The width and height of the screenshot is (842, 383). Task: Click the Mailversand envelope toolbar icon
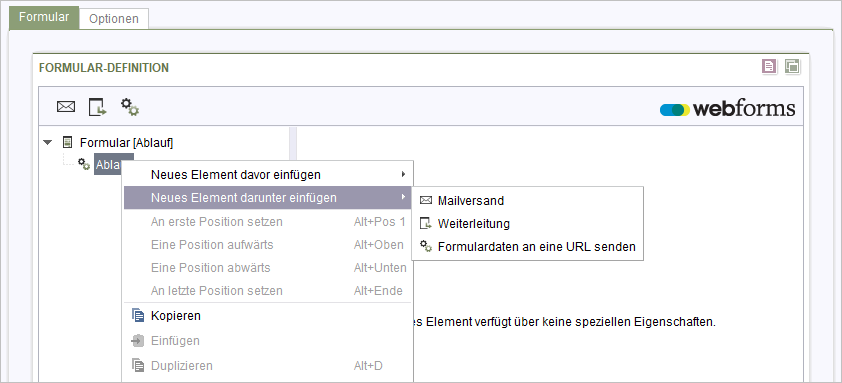[x=66, y=107]
